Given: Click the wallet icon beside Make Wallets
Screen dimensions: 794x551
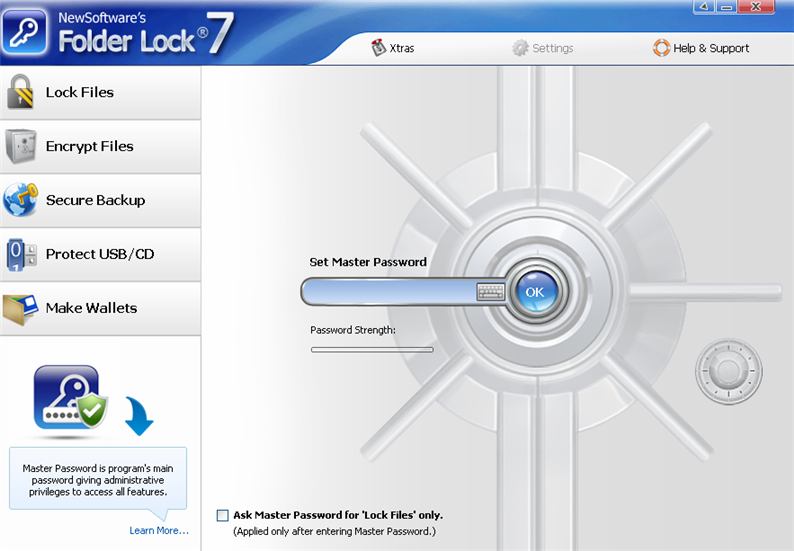Looking at the screenshot, I should pos(20,308).
